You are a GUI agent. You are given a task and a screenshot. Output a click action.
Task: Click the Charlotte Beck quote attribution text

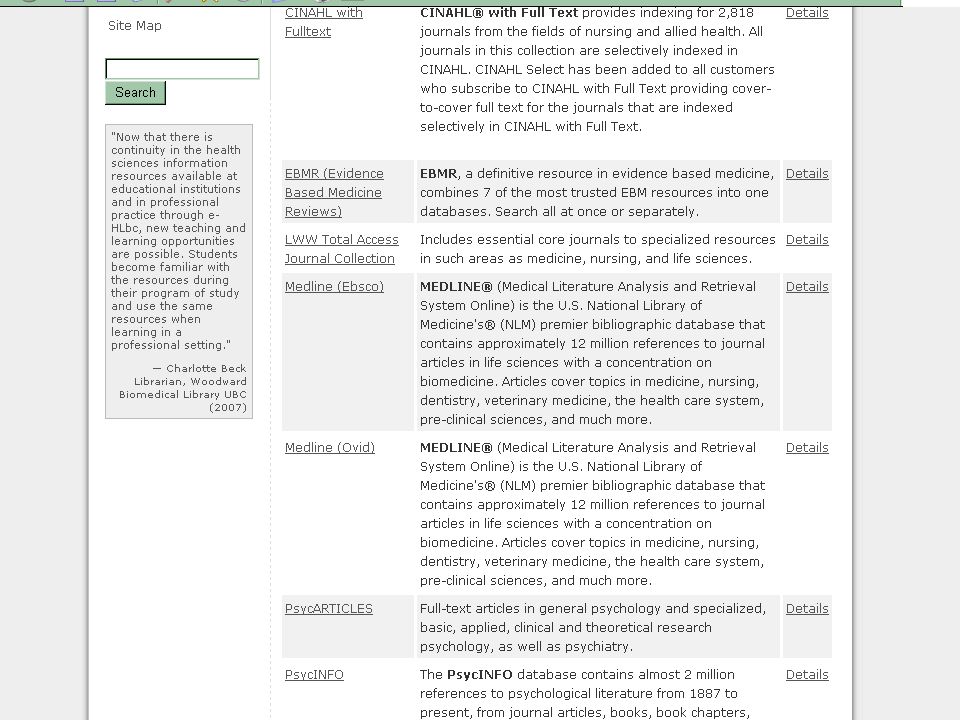pos(183,388)
